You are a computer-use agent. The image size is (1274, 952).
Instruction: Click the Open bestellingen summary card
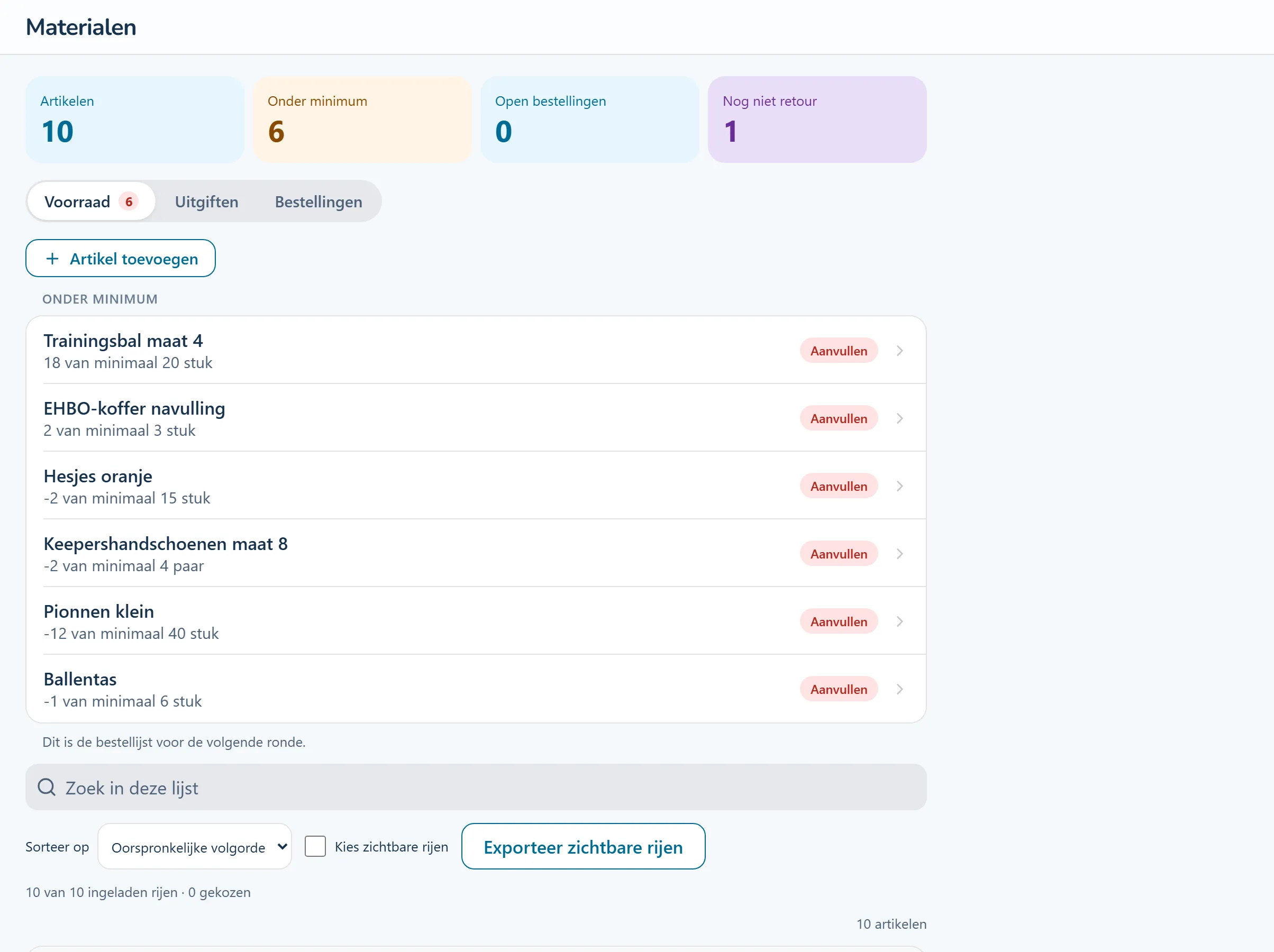click(x=590, y=119)
